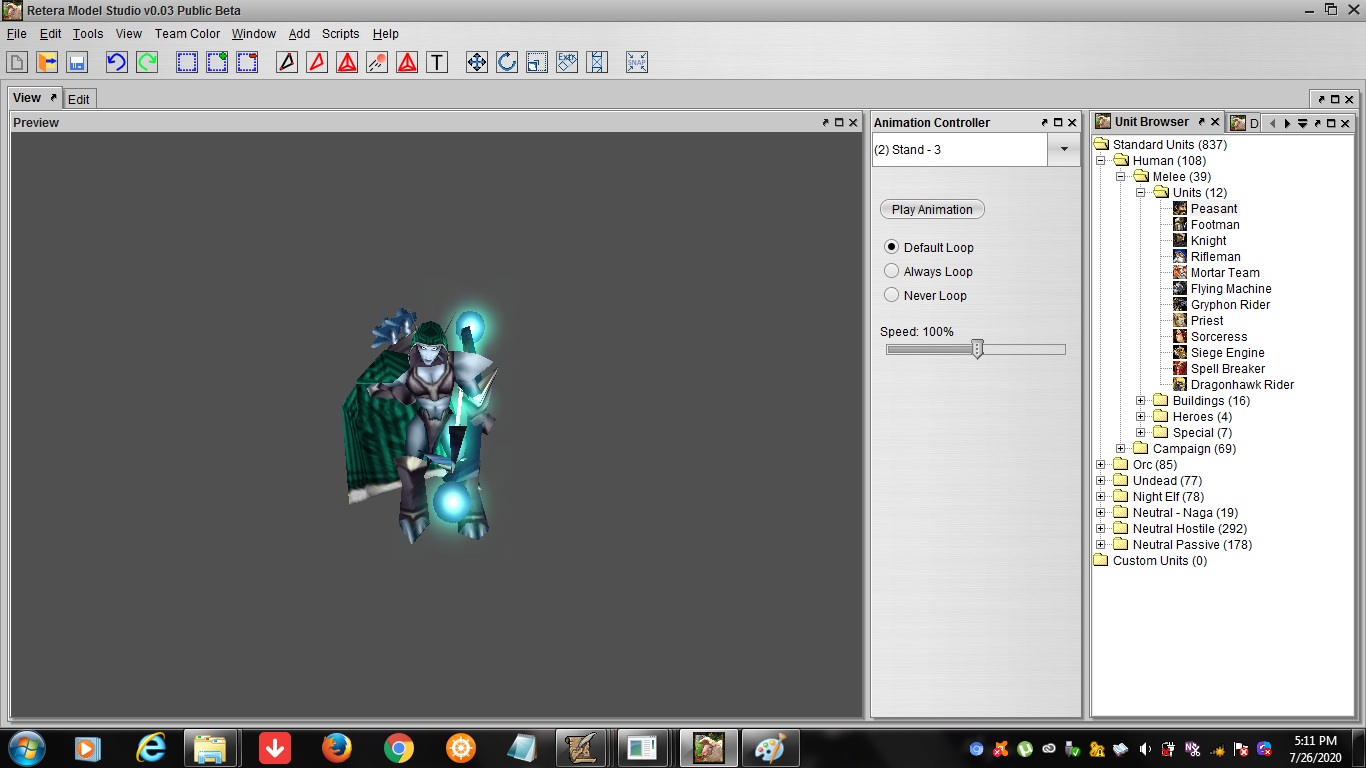Expand the Heroes (4) node

pyautogui.click(x=1141, y=417)
